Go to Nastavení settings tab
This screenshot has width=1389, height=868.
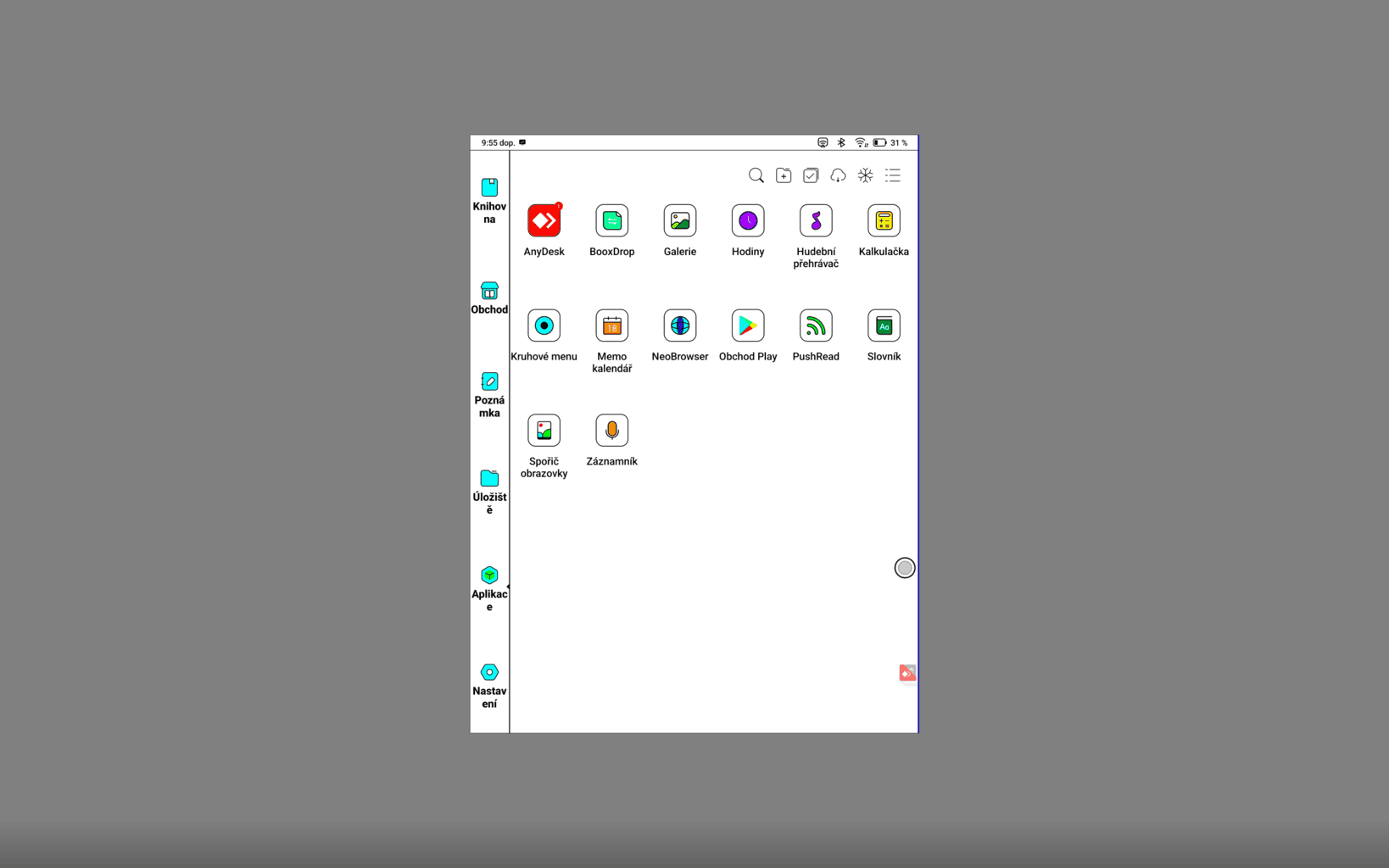489,686
